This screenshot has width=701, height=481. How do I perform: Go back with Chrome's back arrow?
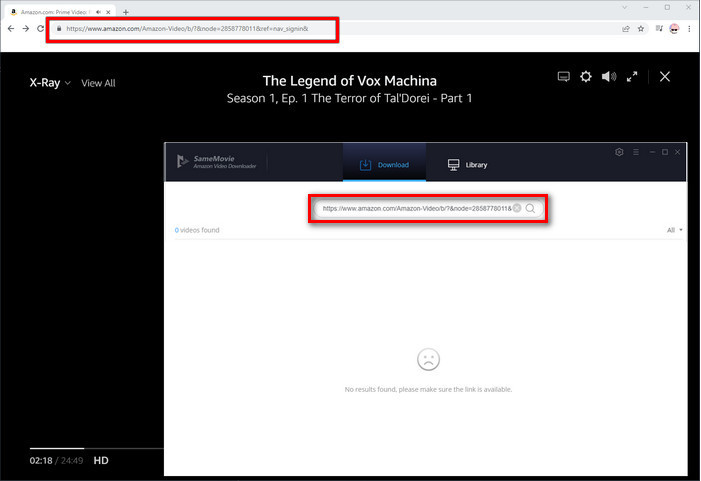pyautogui.click(x=11, y=29)
